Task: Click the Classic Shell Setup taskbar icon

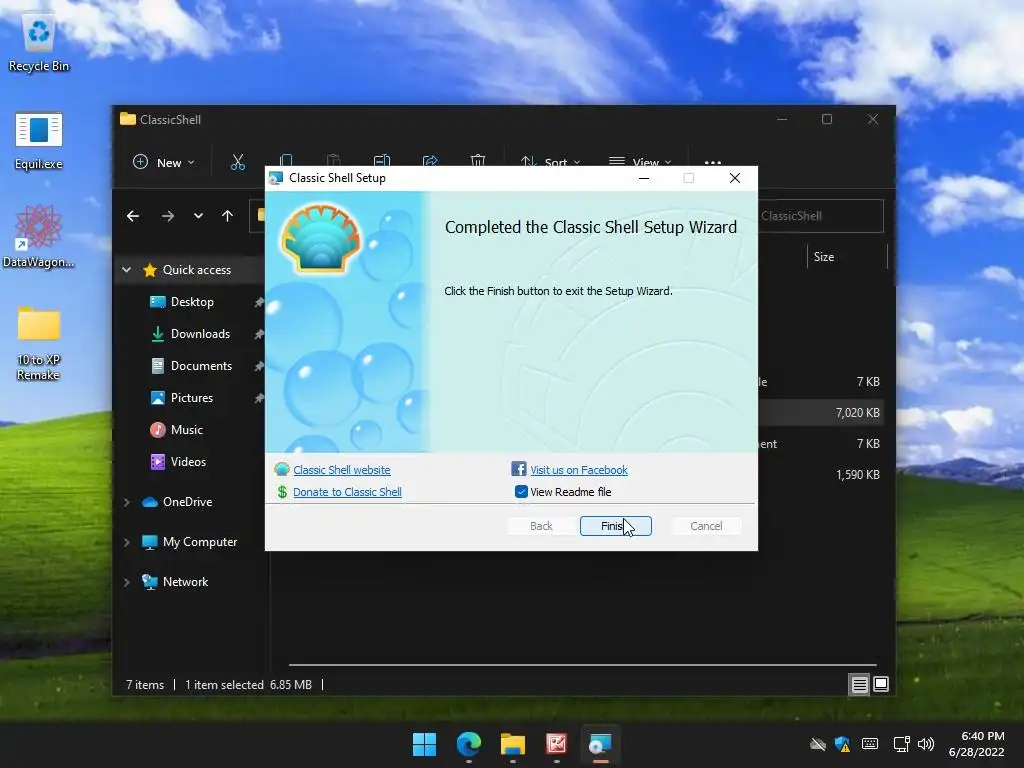Action: (x=600, y=744)
